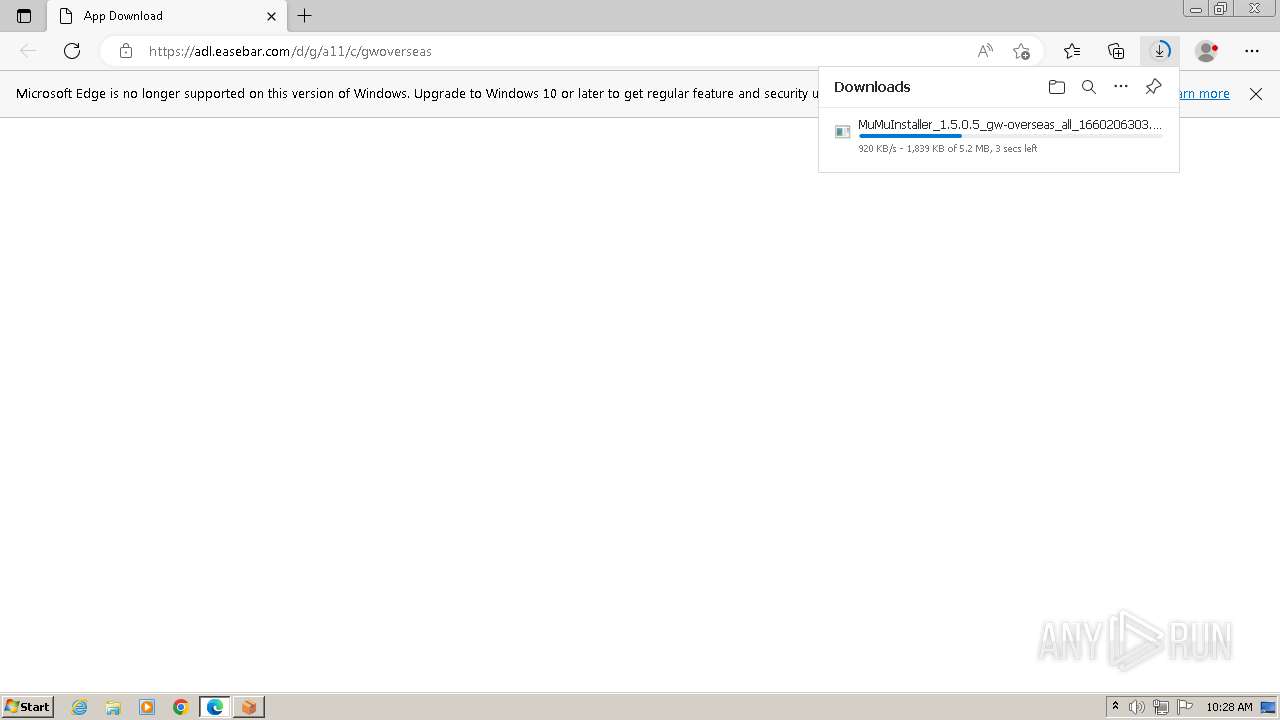The image size is (1280, 720).
Task: Open a new tab with plus button
Action: point(305,16)
